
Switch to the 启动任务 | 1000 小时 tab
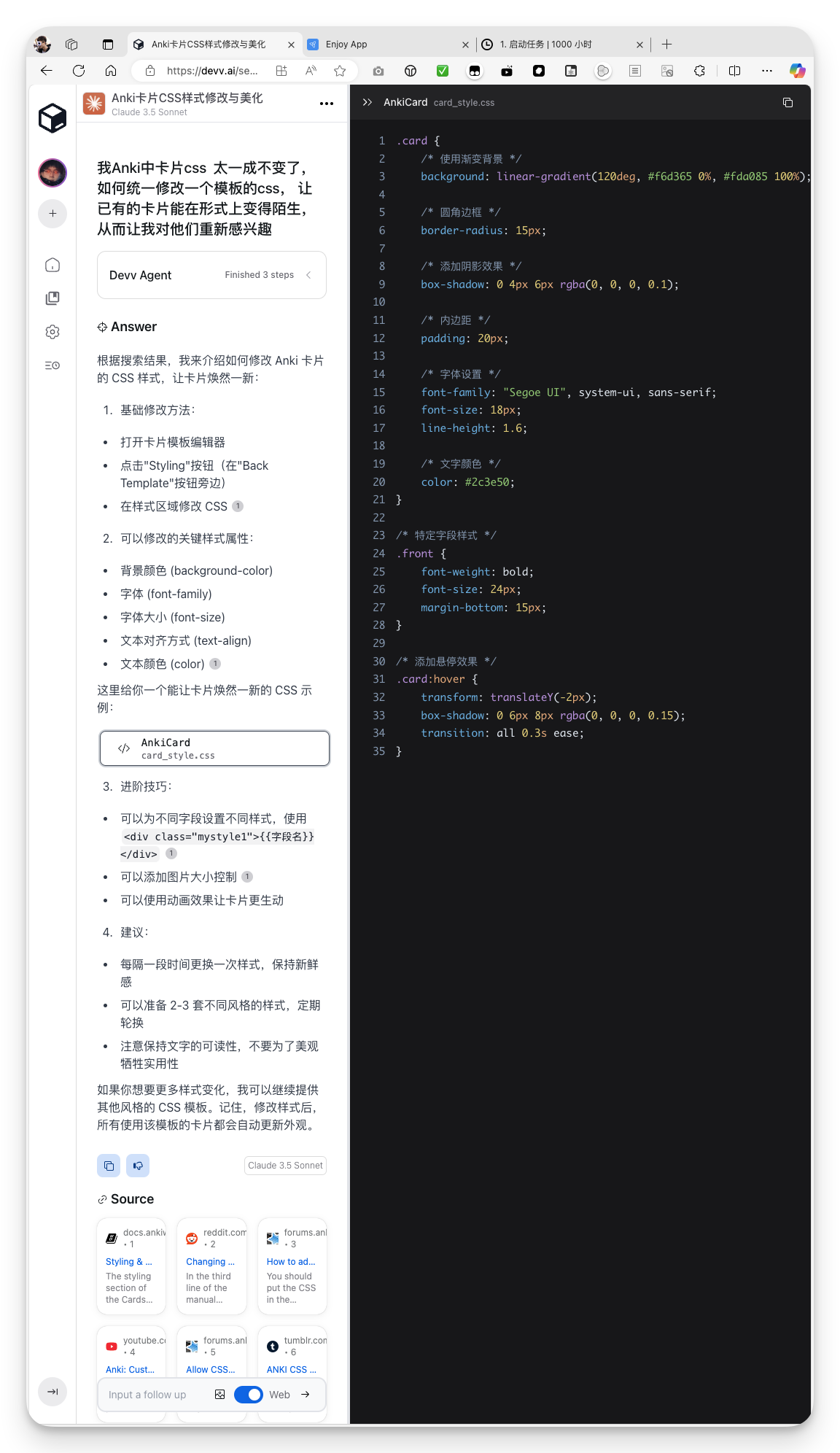coord(563,44)
